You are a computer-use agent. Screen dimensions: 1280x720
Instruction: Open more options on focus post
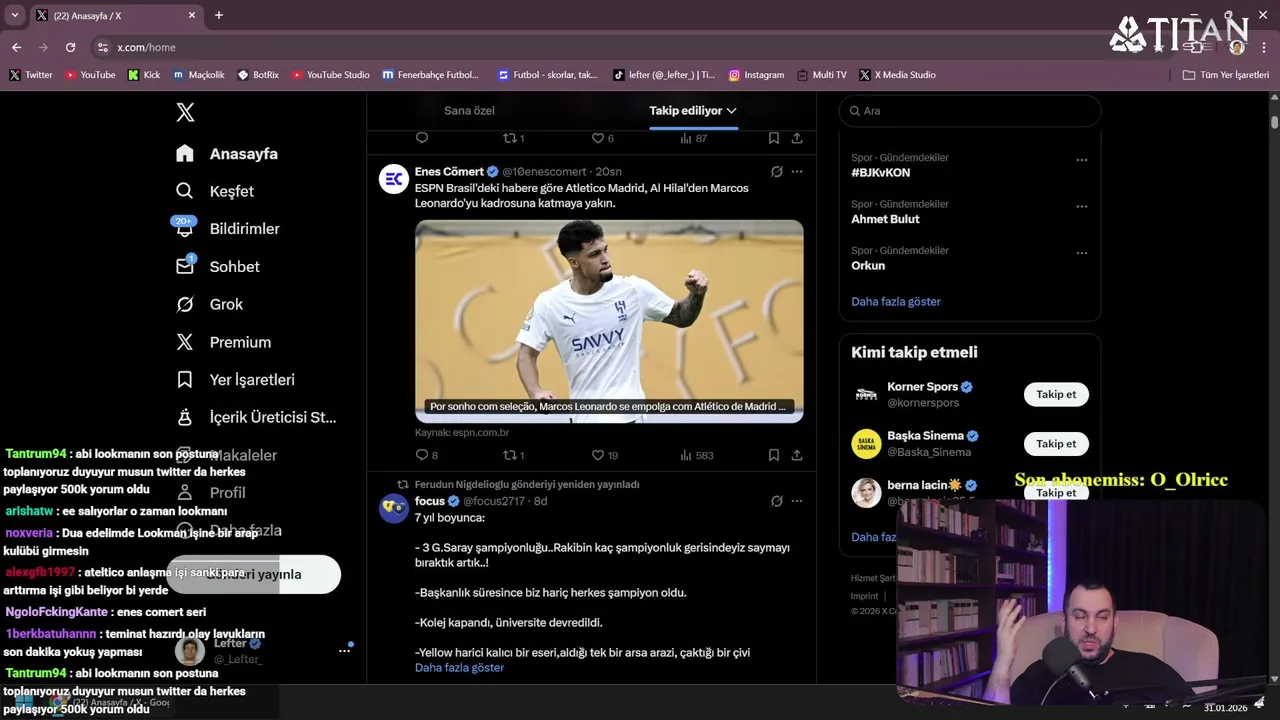797,501
